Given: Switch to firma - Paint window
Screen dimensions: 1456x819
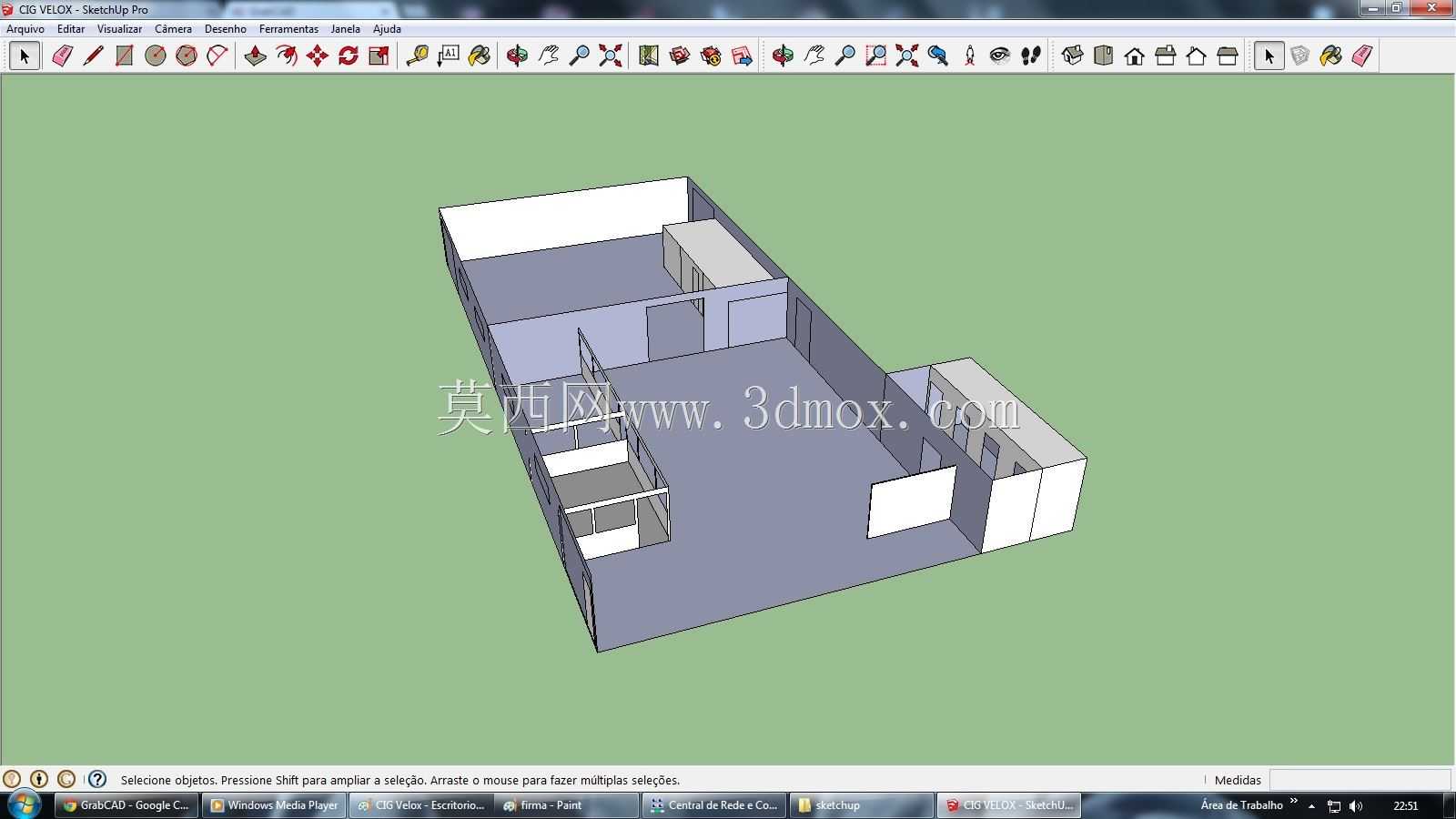Looking at the screenshot, I should tap(569, 805).
